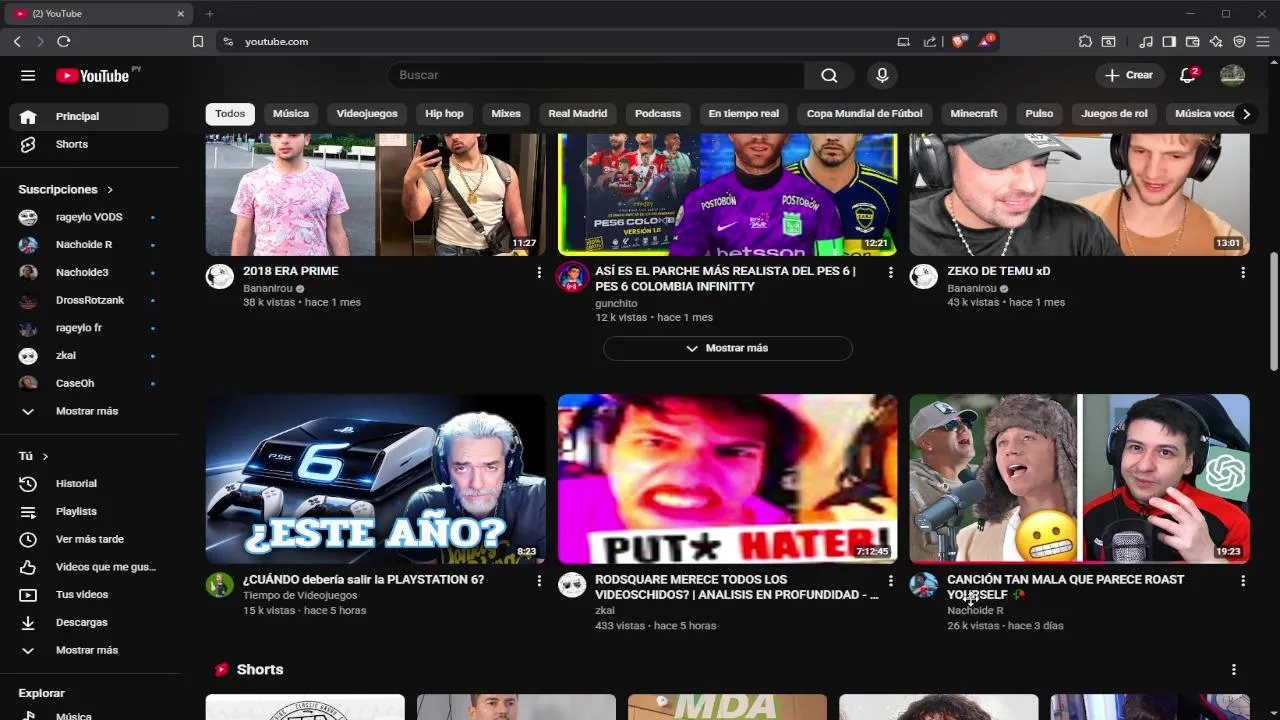Screen dimensions: 1280x720
Task: Open the account avatar menu
Action: 1232,75
